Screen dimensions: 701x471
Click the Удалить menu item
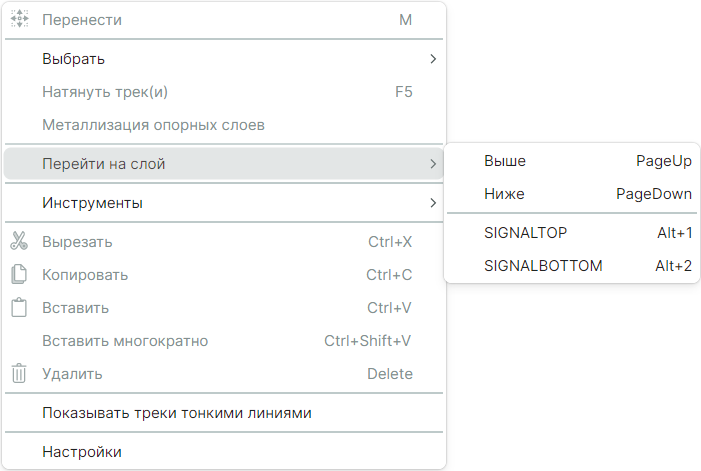pyautogui.click(x=72, y=373)
